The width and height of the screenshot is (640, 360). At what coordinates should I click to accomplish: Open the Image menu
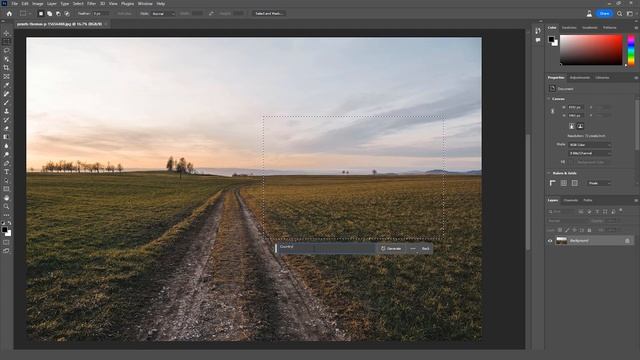pos(38,4)
